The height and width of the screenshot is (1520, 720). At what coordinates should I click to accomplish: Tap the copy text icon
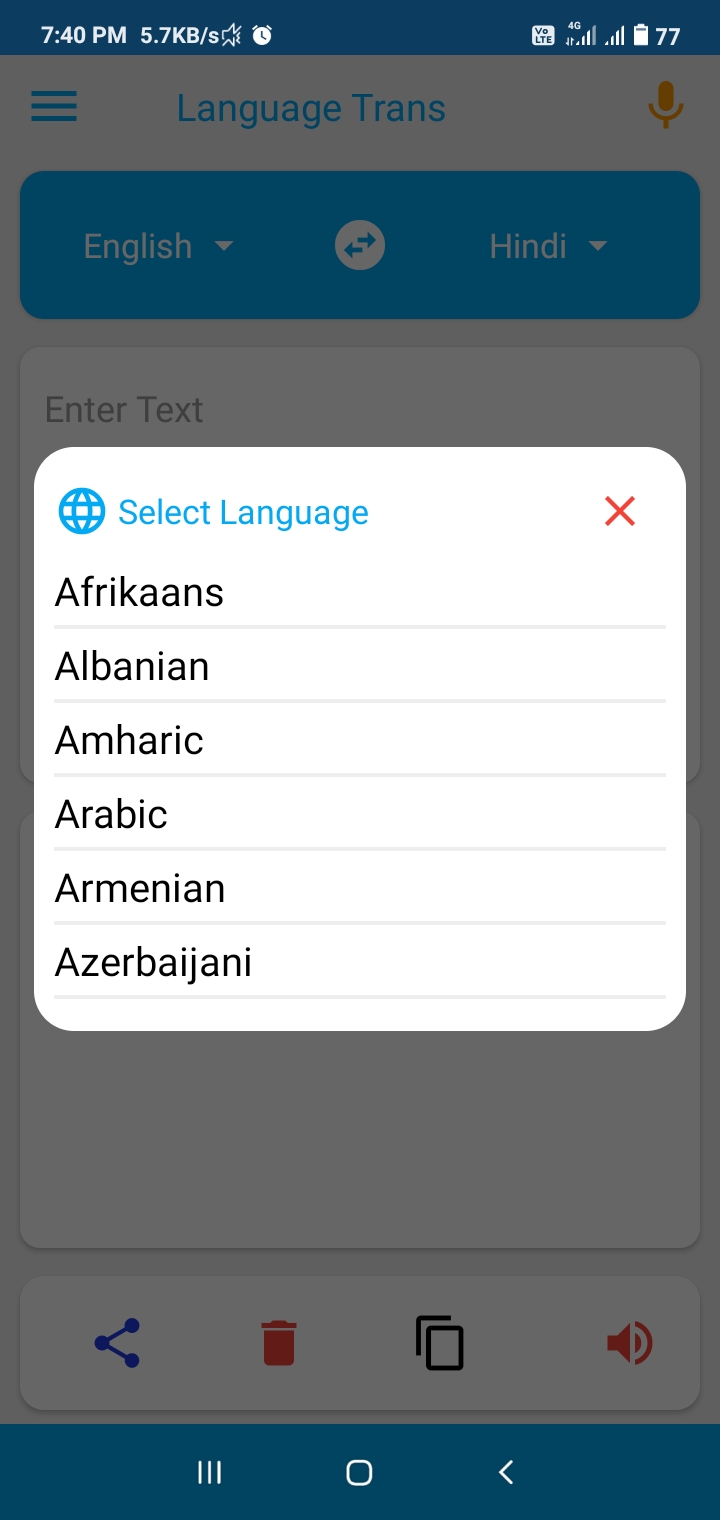tap(440, 1343)
